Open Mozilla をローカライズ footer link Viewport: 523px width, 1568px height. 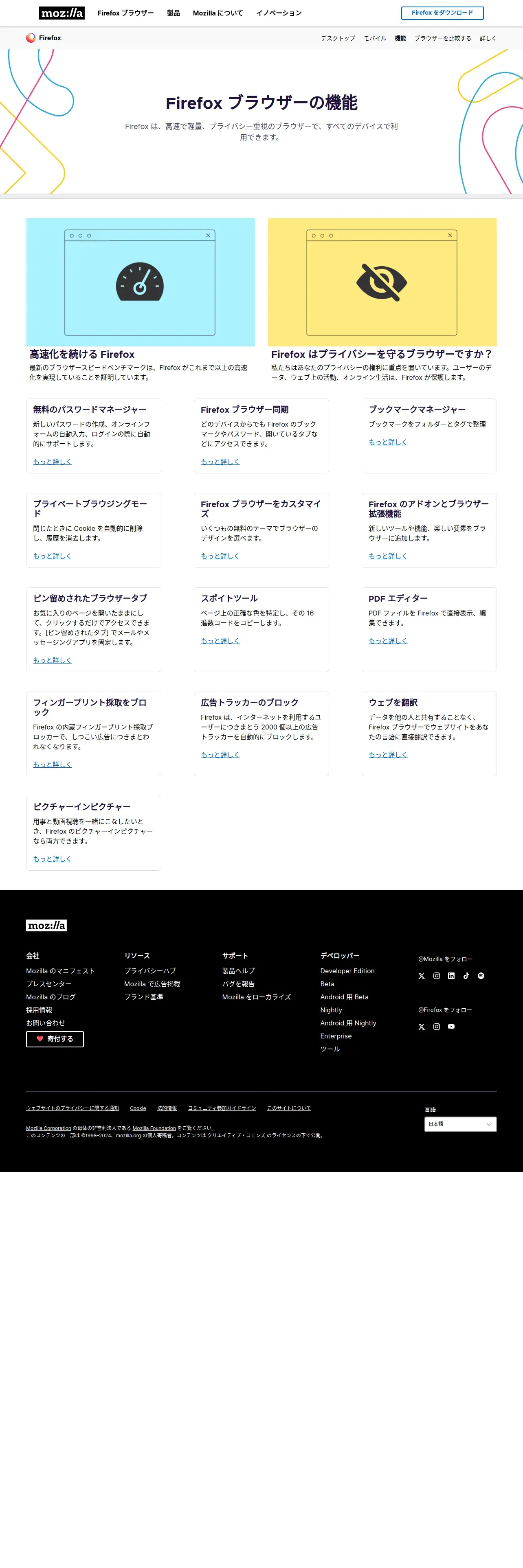coord(256,997)
